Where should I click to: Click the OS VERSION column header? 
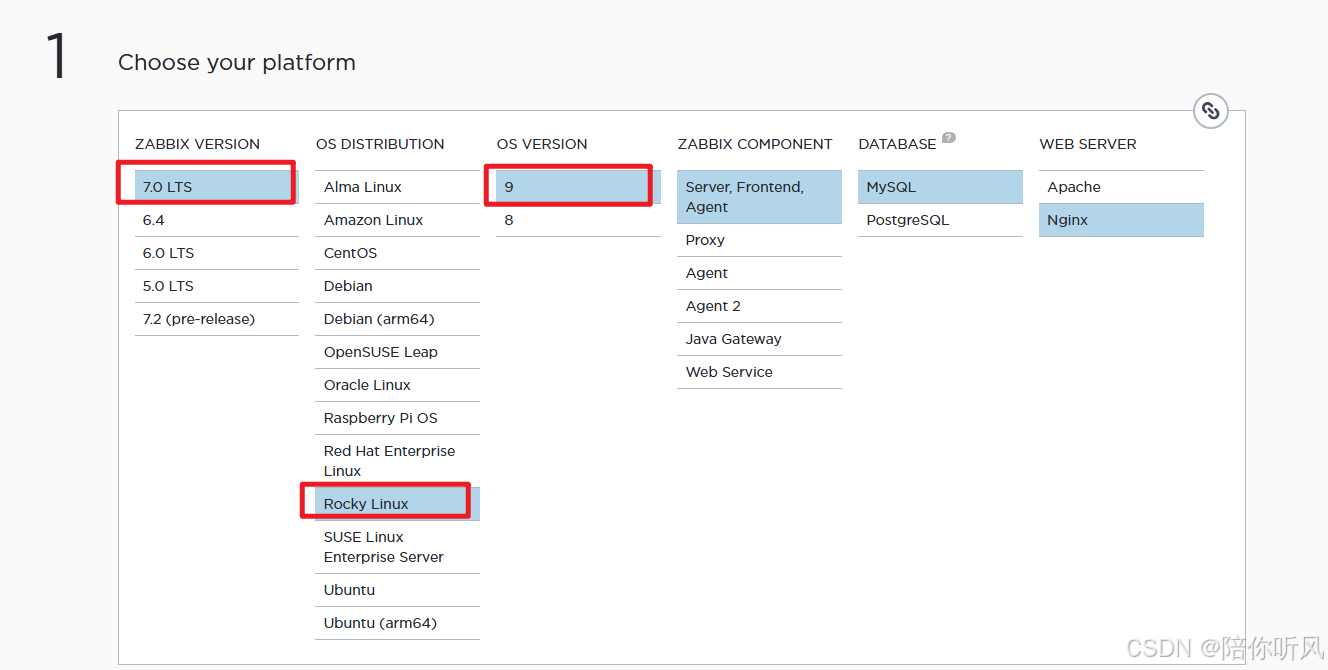[542, 144]
